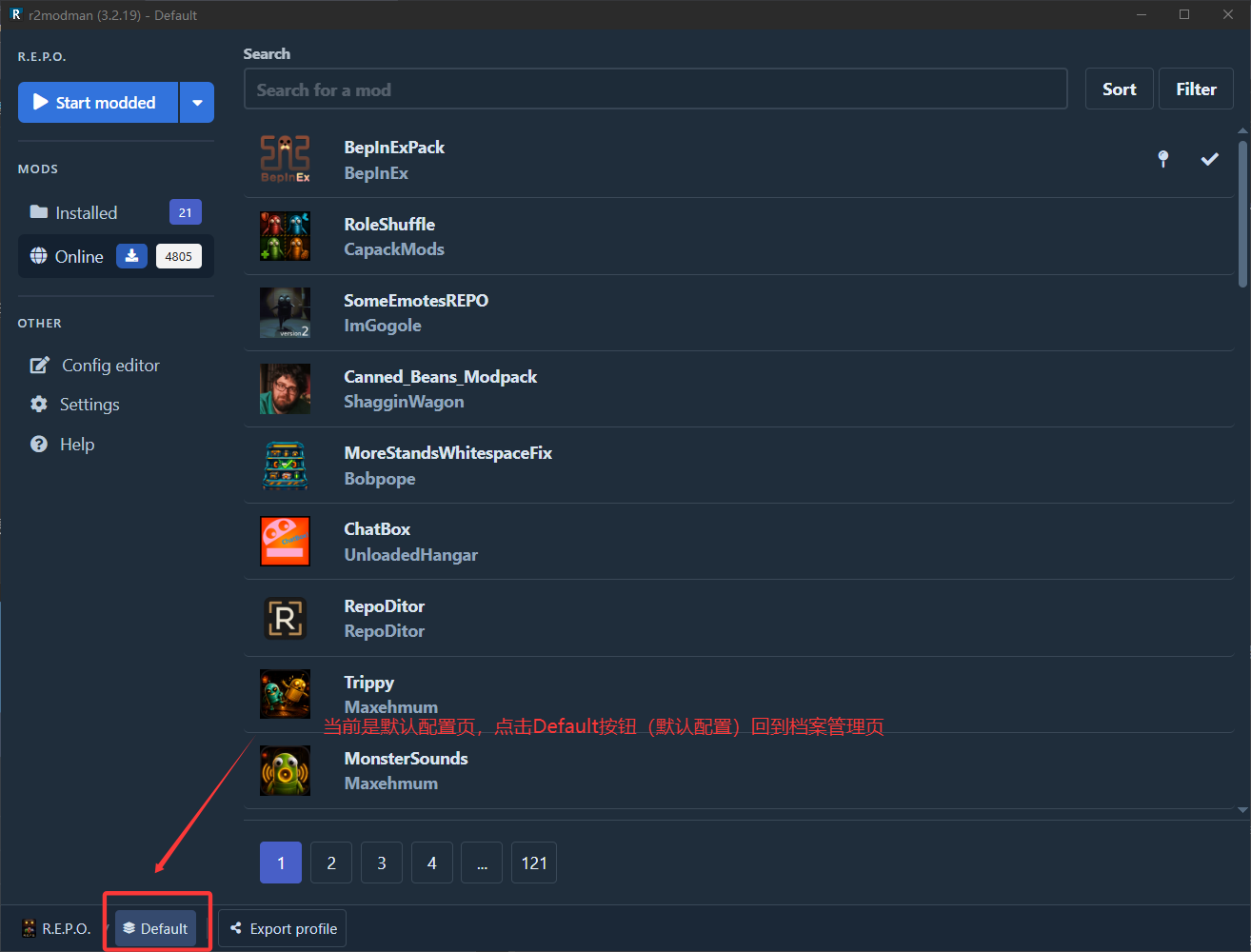The image size is (1251, 952).
Task: Select the SomeEmotesREPO mod name
Action: click(416, 300)
